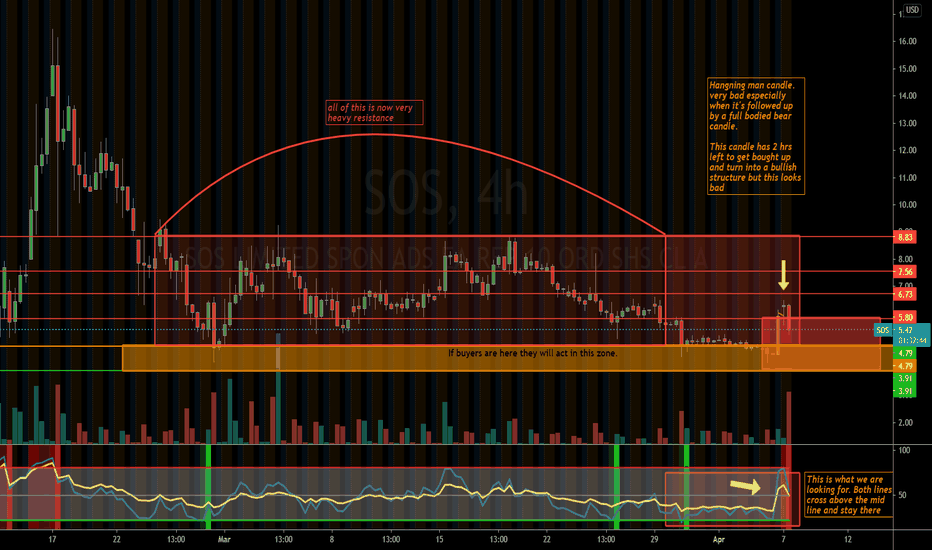
Task: Select the 7.56 red price label
Action: click(x=905, y=272)
